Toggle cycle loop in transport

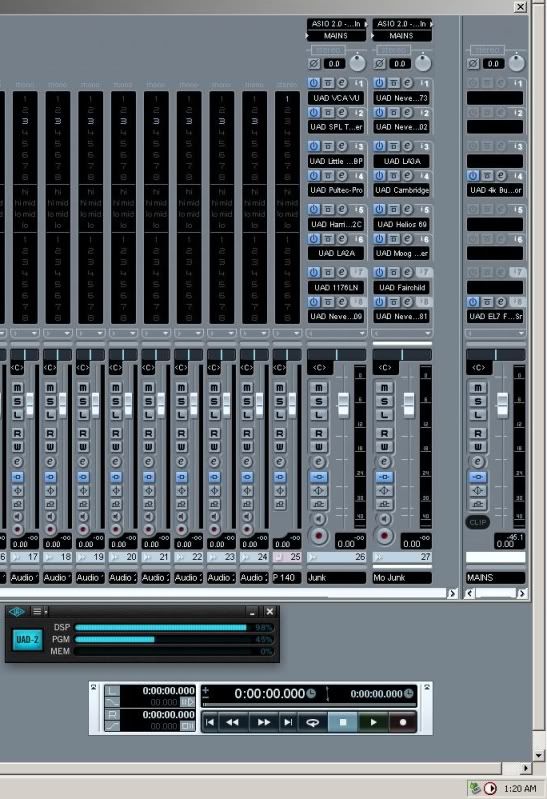[312, 722]
